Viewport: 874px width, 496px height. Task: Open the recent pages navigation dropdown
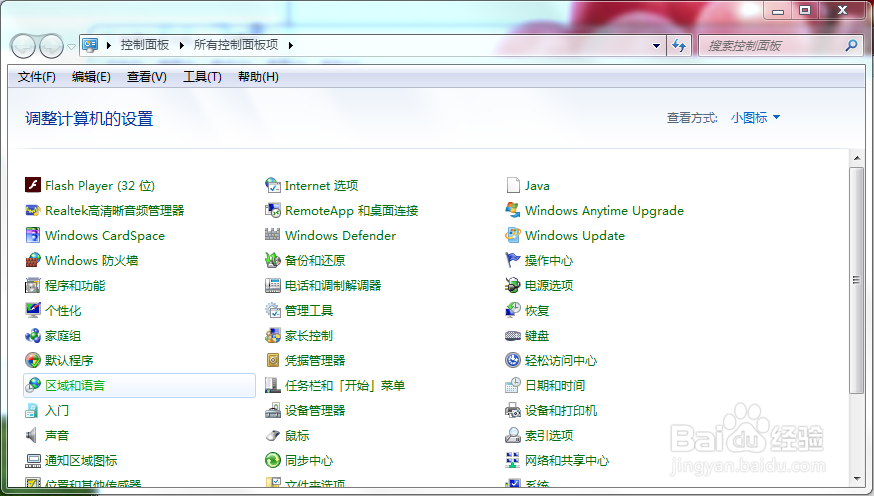point(71,46)
